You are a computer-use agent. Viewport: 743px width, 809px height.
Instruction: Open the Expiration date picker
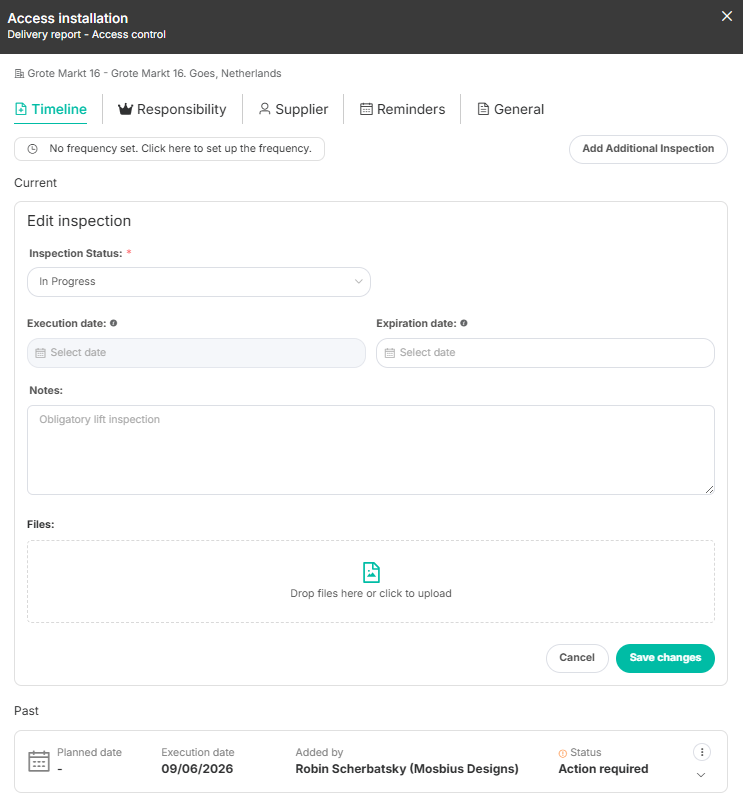coord(545,353)
